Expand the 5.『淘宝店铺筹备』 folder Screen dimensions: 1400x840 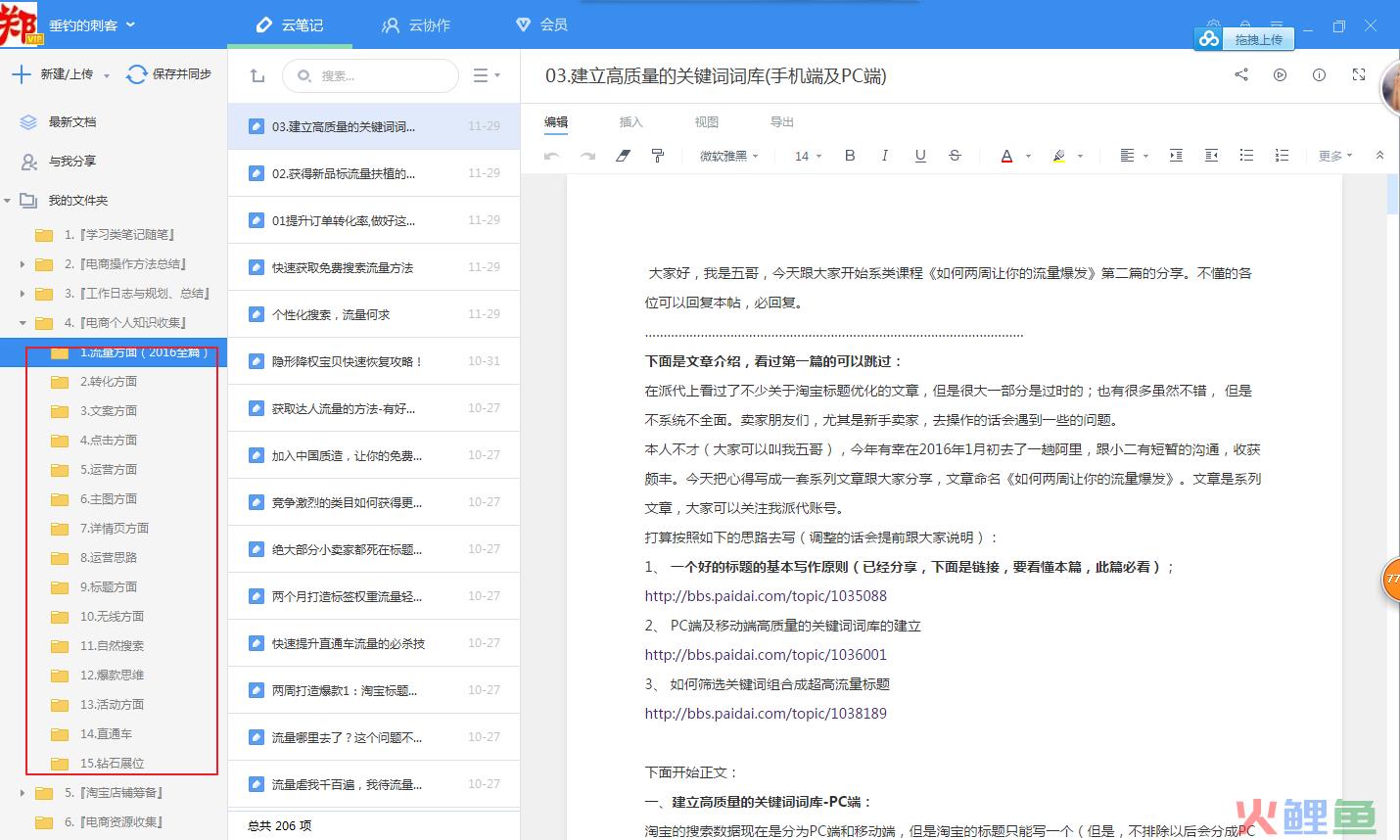tap(23, 793)
